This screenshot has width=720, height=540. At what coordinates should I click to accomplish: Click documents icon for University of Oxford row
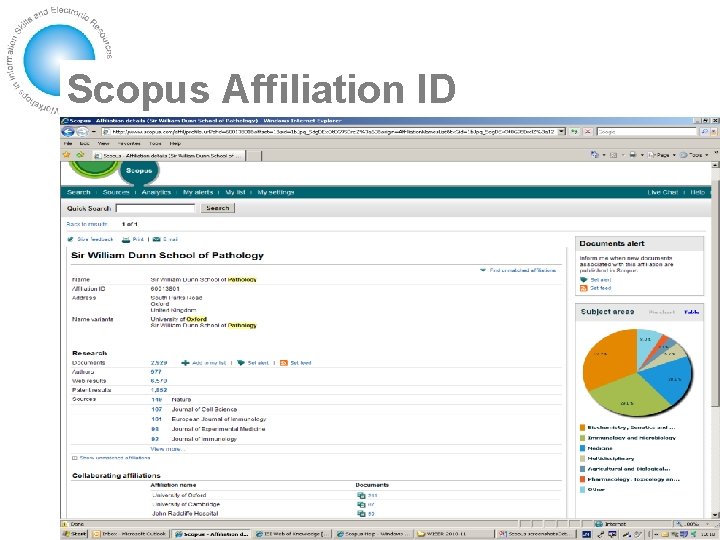pos(361,495)
